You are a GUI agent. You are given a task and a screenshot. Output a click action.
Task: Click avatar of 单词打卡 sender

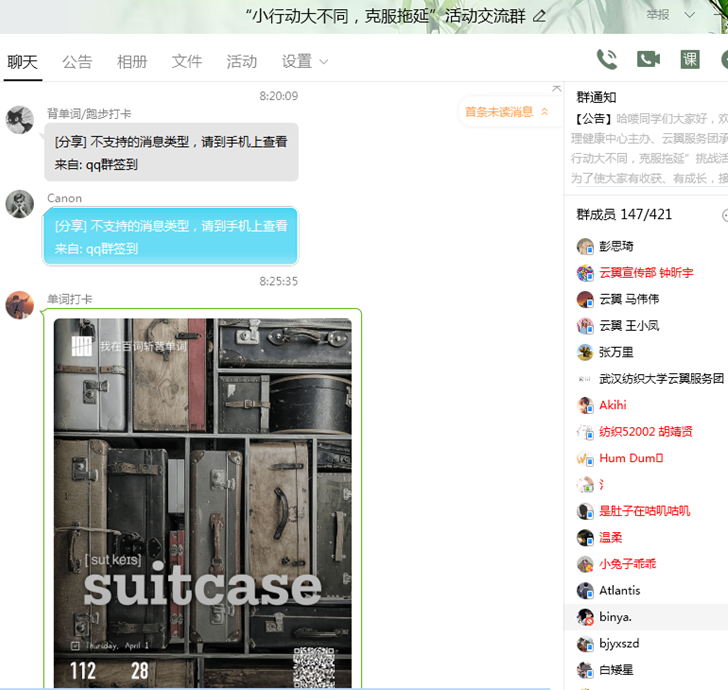[x=19, y=305]
